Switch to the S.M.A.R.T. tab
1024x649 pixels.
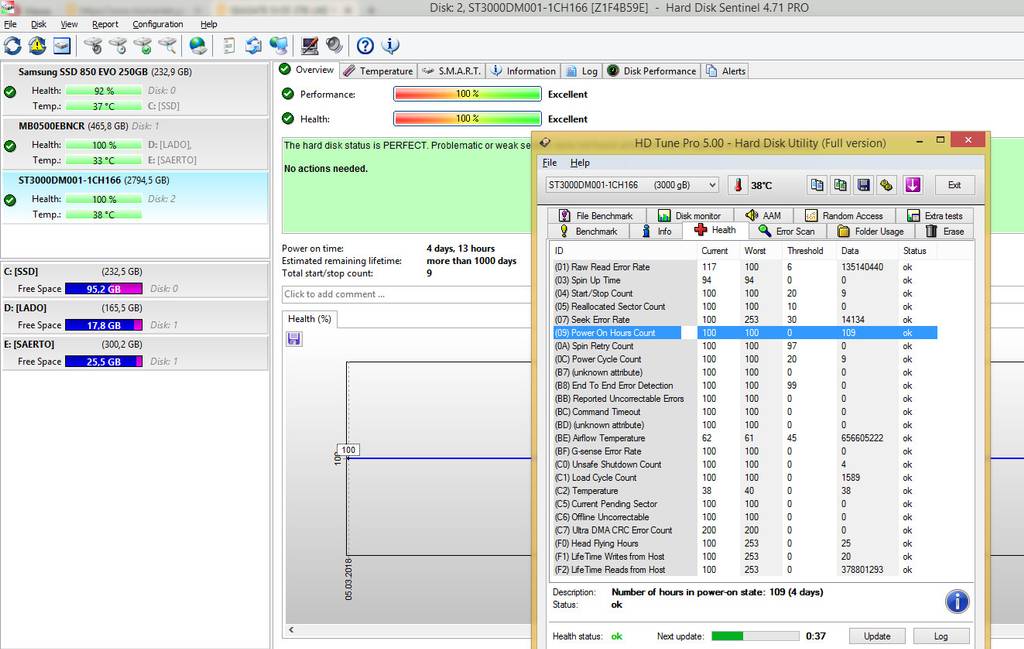coord(453,71)
